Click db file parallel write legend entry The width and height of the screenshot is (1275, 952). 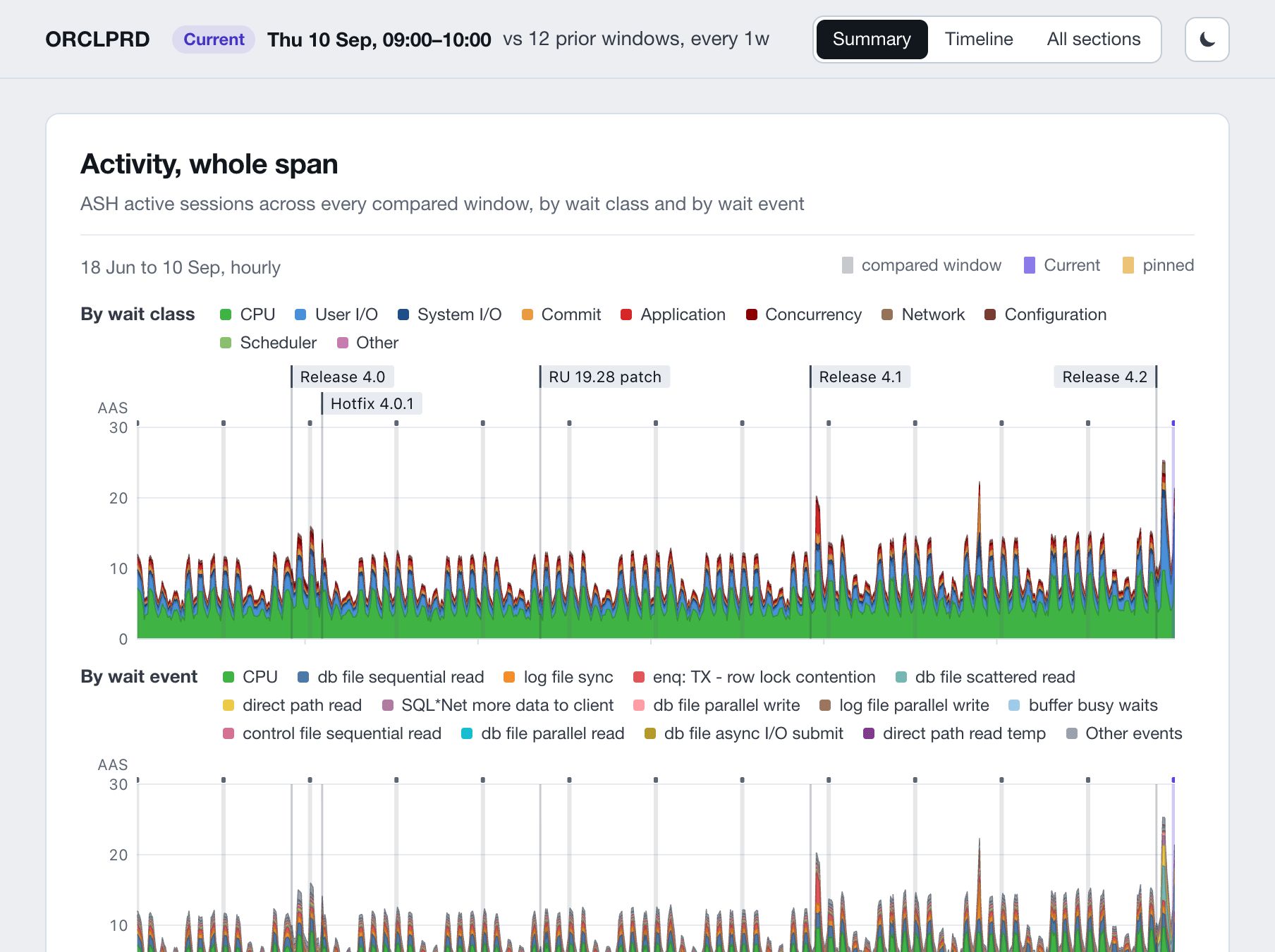[x=716, y=705]
